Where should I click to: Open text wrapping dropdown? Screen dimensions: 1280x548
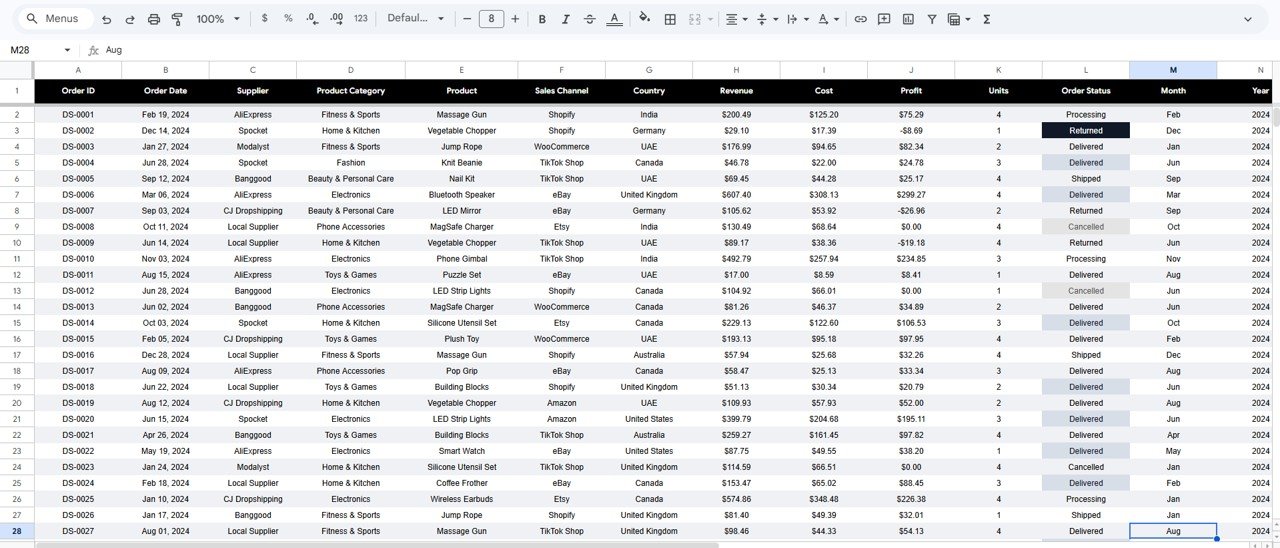(x=797, y=19)
